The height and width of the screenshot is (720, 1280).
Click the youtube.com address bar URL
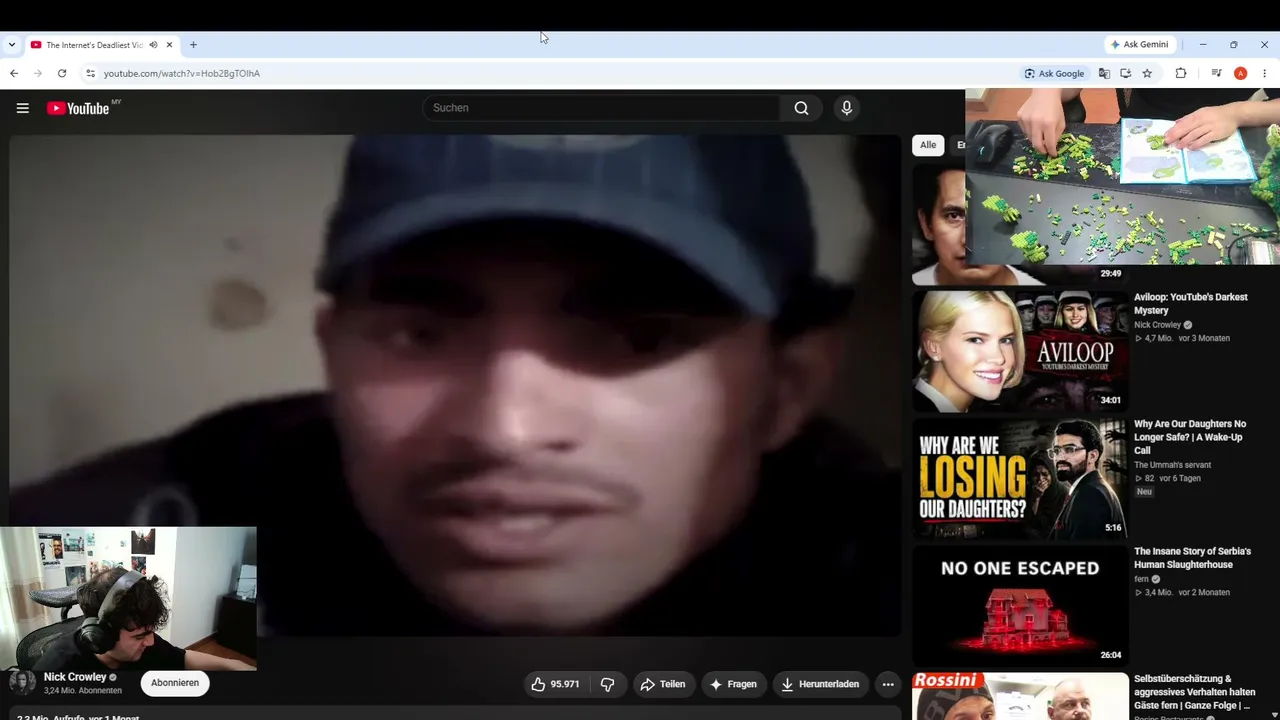[x=182, y=73]
